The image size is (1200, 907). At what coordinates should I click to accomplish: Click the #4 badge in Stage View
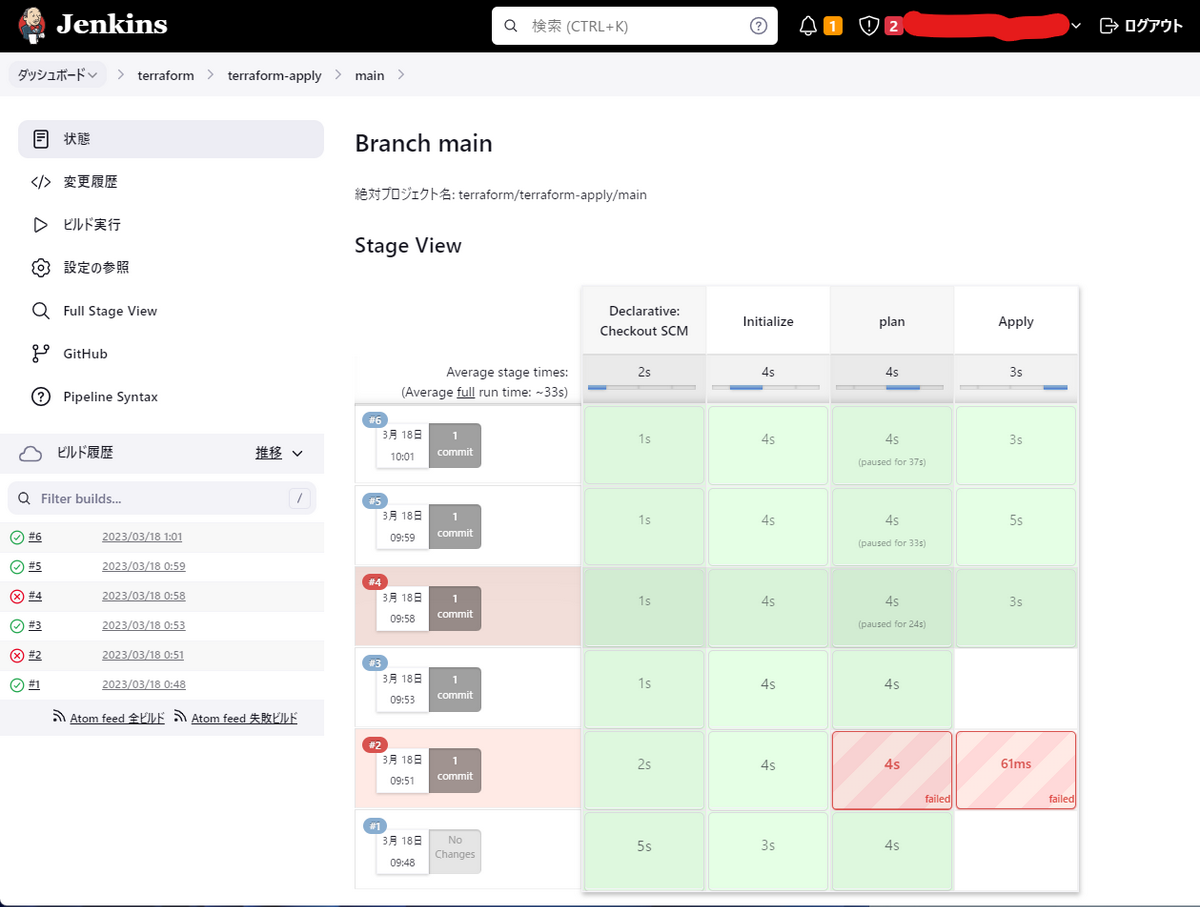tap(376, 582)
